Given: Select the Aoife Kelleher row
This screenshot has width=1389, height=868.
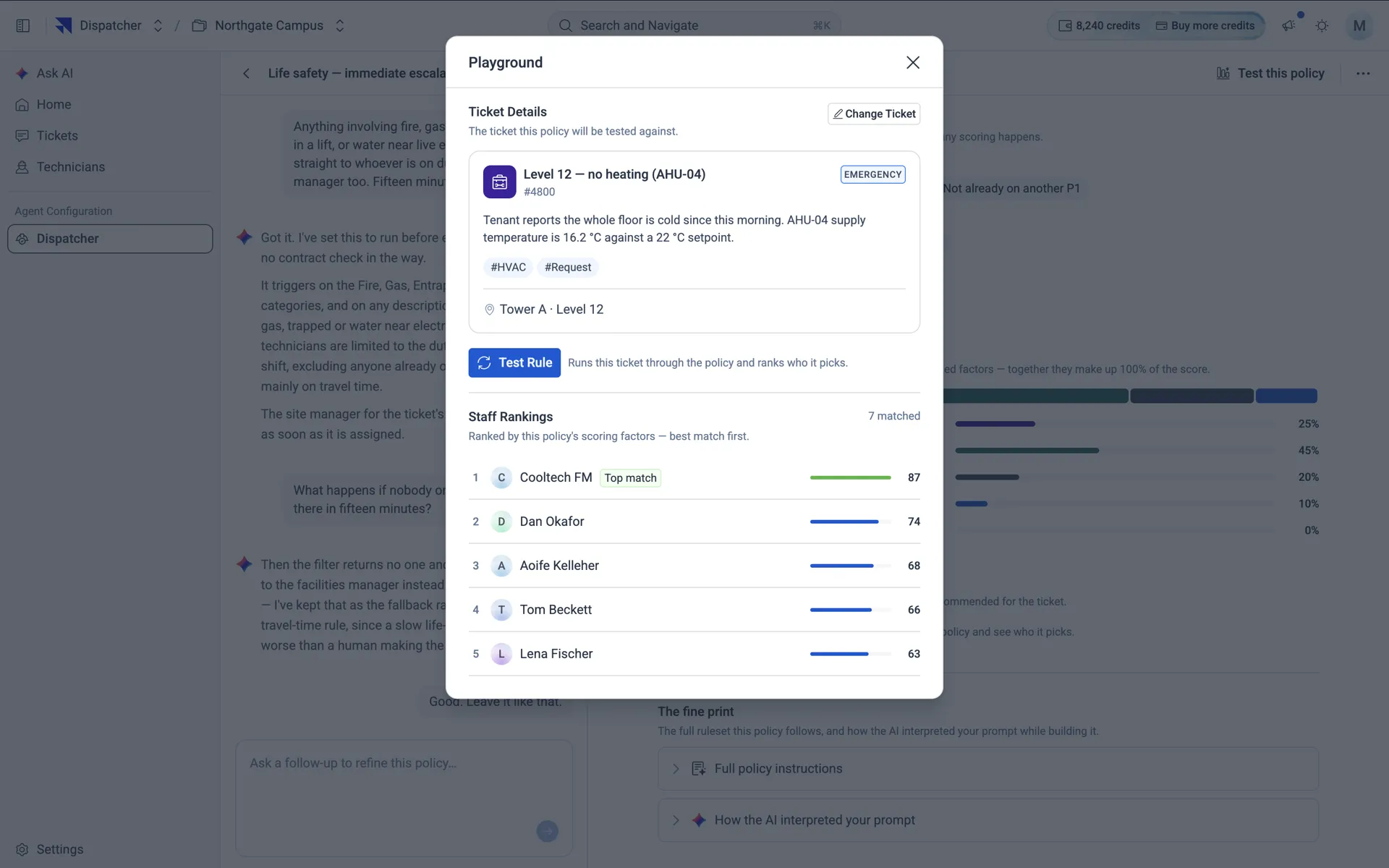Looking at the screenshot, I should [694, 566].
